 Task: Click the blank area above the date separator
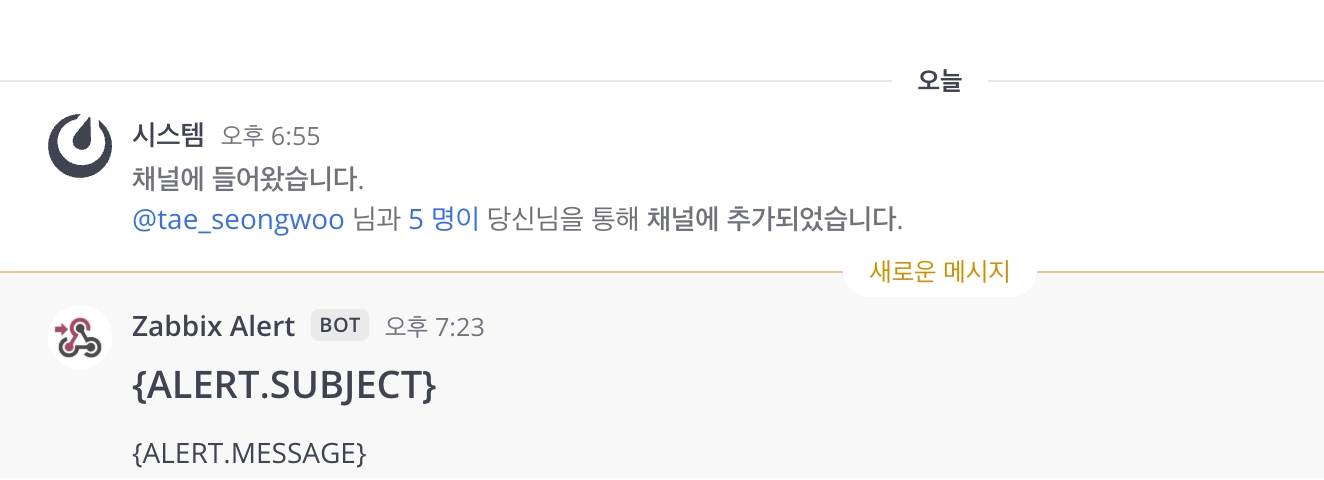click(x=600, y=35)
